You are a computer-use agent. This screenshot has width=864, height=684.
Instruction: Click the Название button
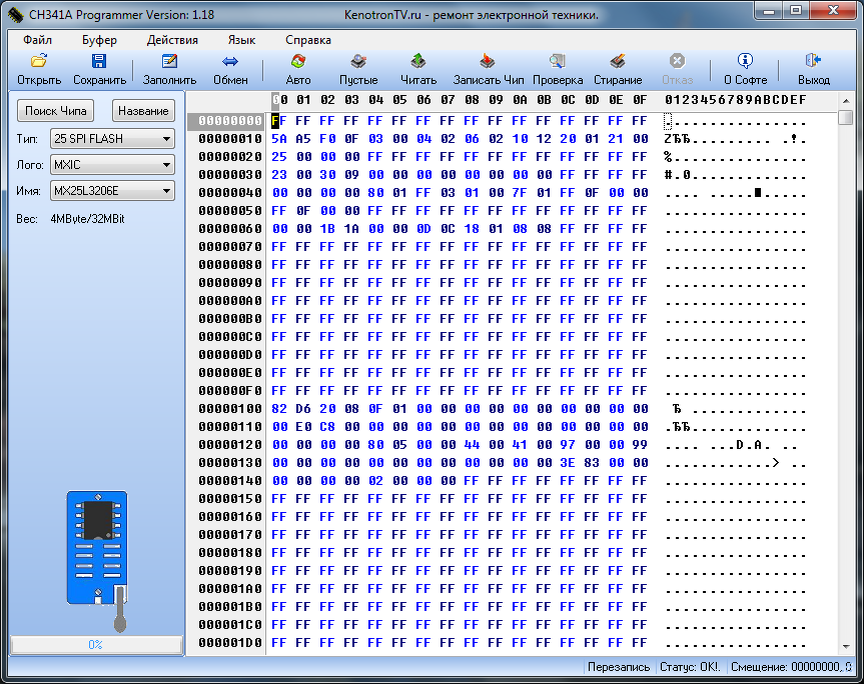pyautogui.click(x=143, y=111)
